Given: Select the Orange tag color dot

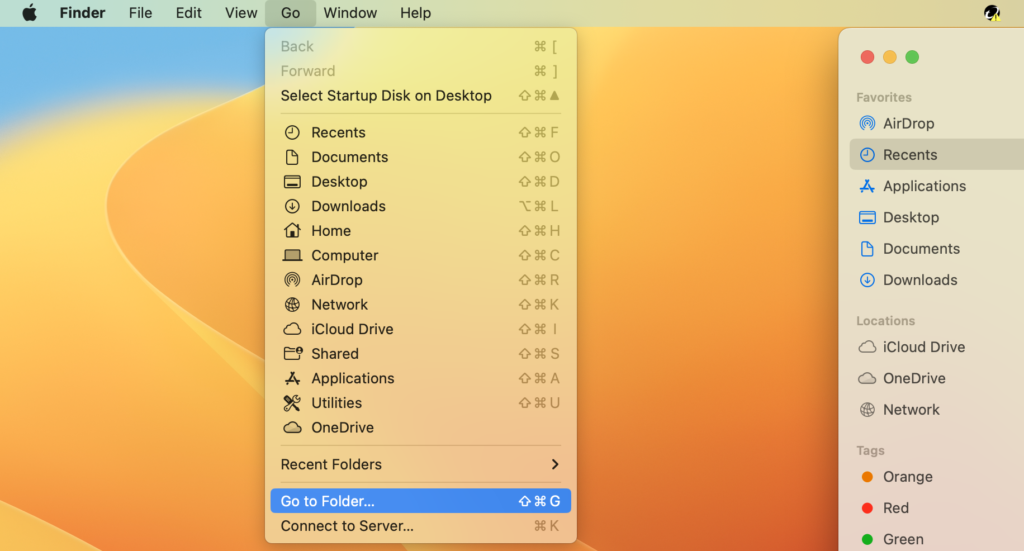Looking at the screenshot, I should click(867, 477).
